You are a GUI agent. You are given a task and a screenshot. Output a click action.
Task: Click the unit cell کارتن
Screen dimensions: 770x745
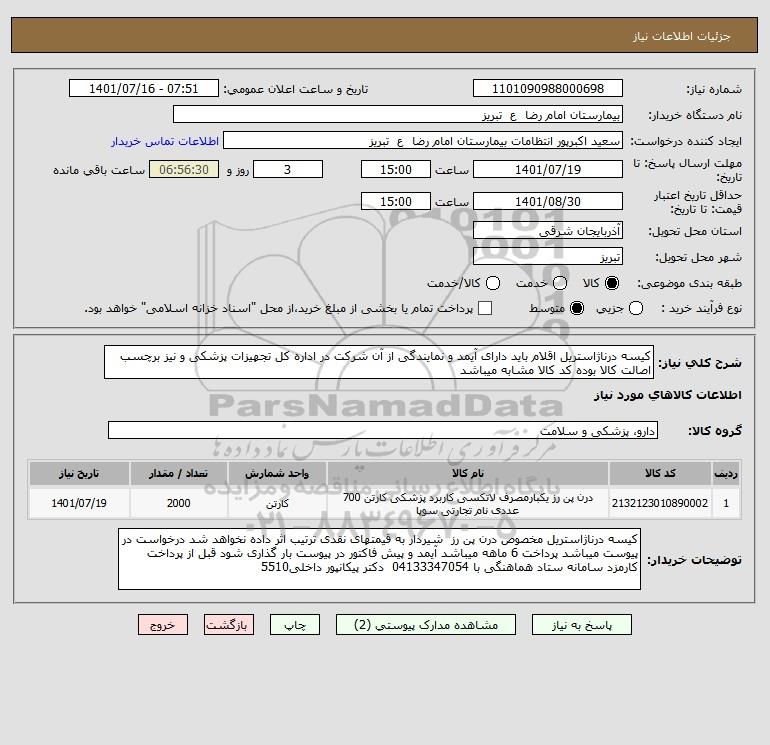(x=277, y=503)
